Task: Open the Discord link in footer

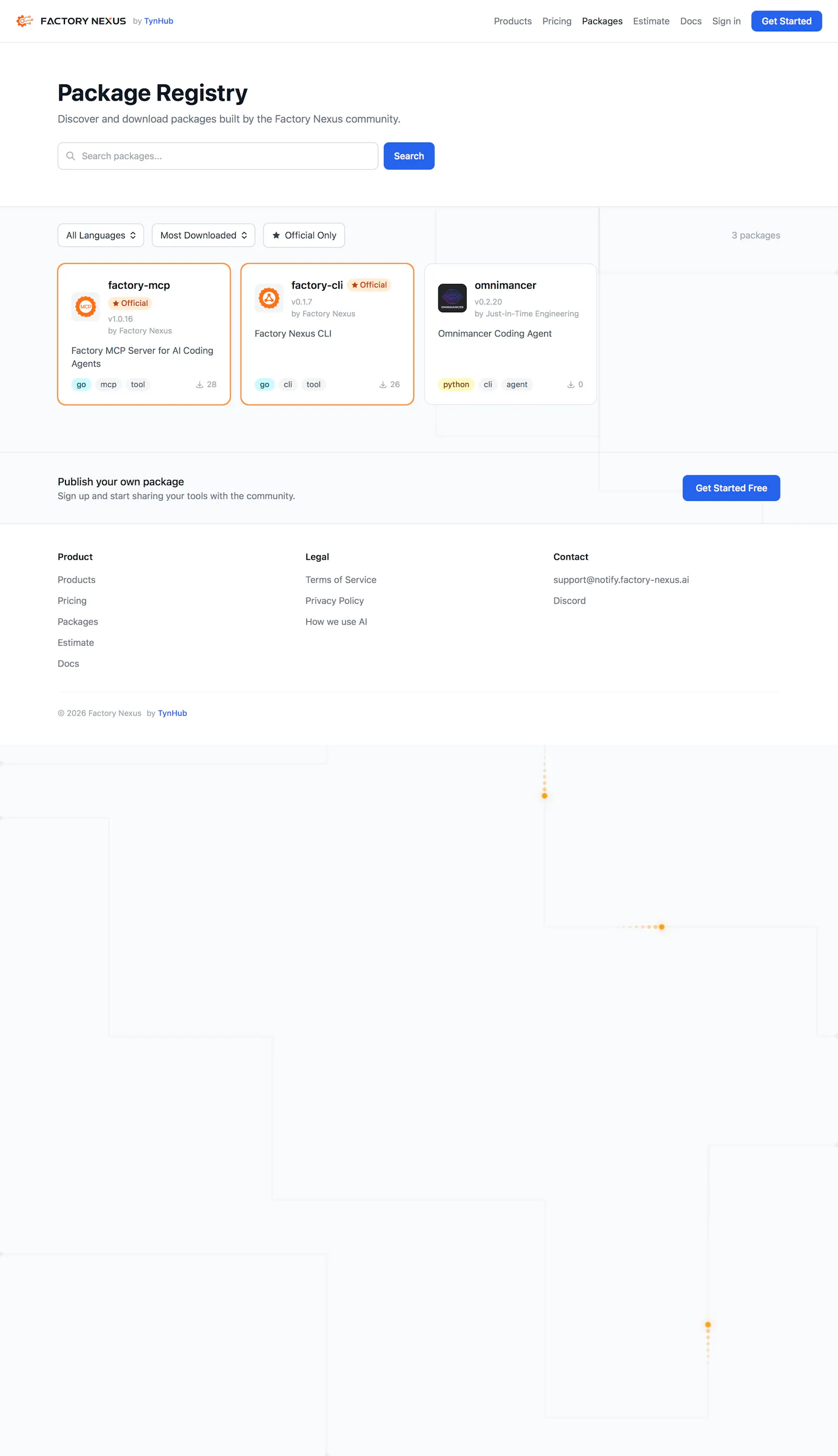Action: tap(569, 600)
